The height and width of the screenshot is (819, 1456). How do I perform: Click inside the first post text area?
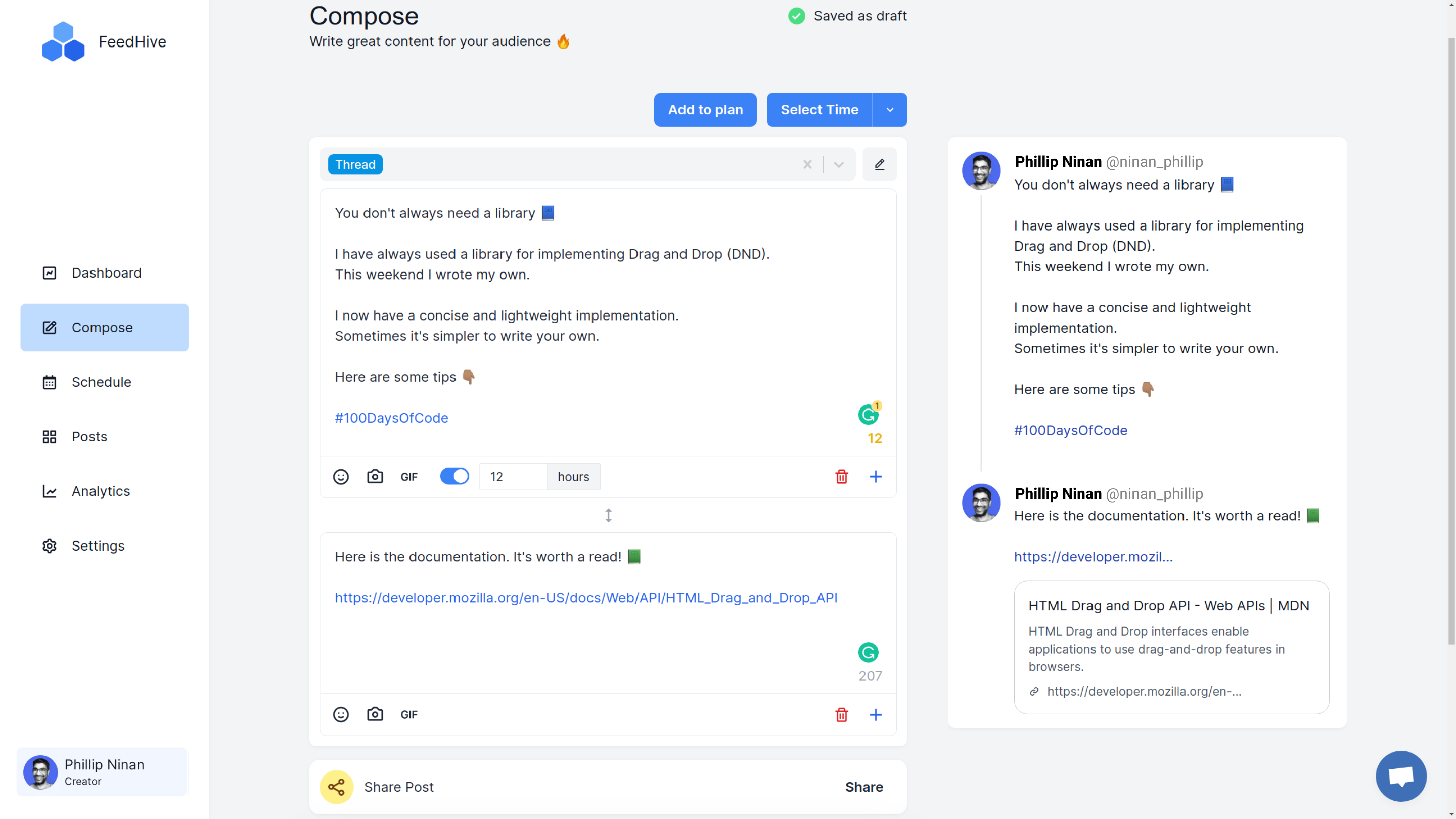click(608, 323)
